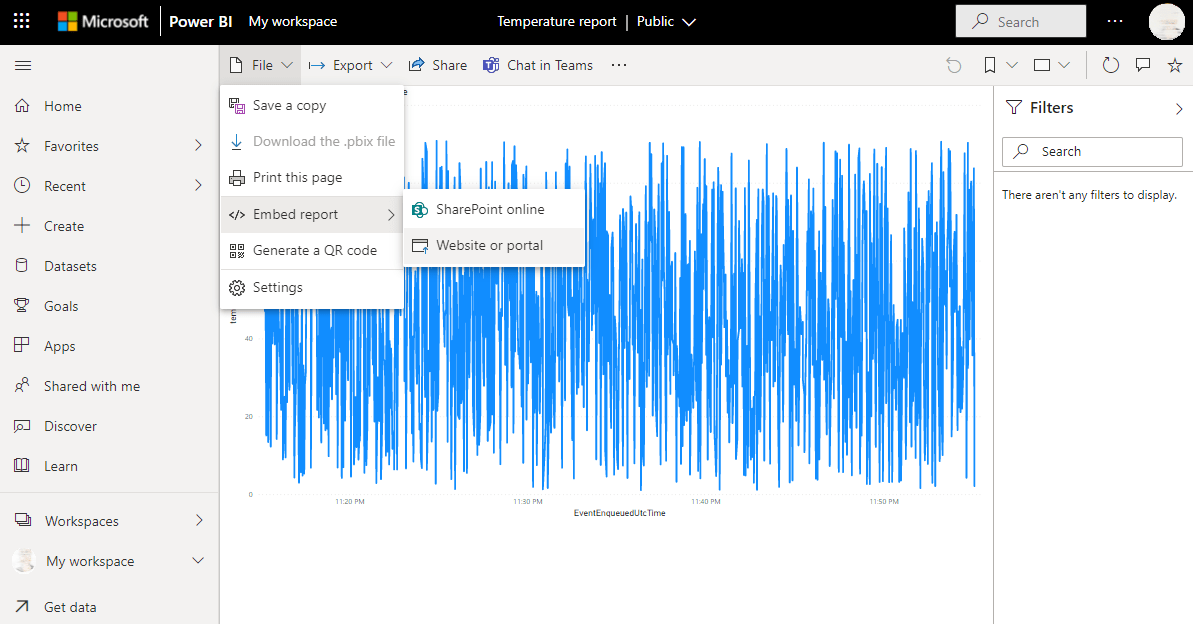1193x624 pixels.
Task: Click the Refresh visuals icon
Action: pyautogui.click(x=1110, y=64)
